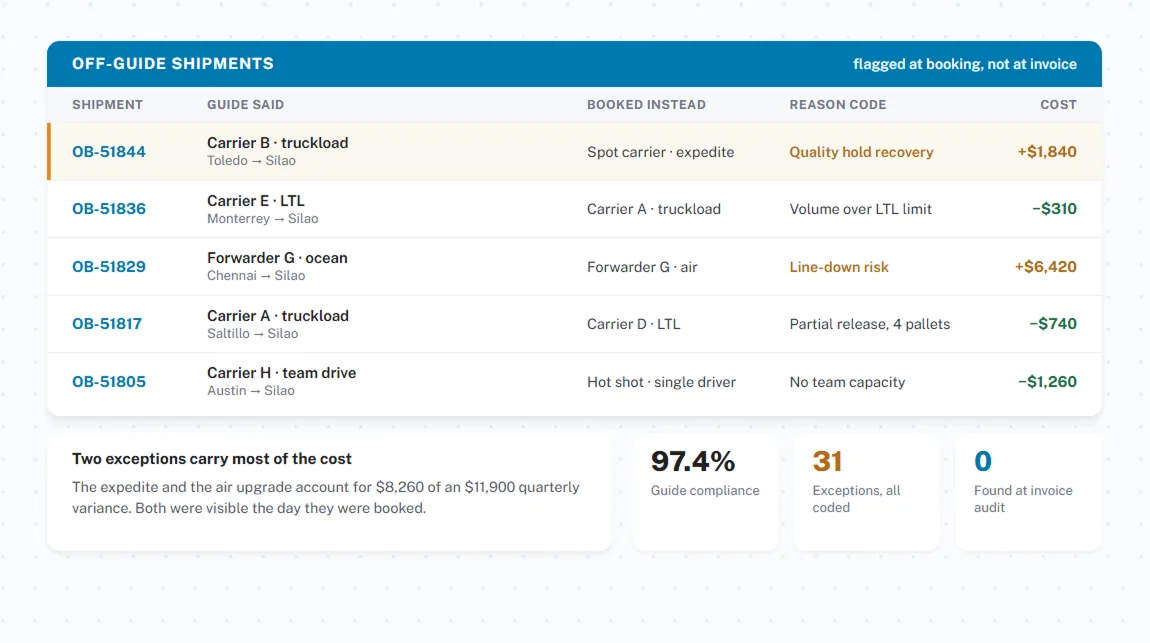1150x643 pixels.
Task: Click the 'Chennai → Silao' route
Action: [x=256, y=276]
